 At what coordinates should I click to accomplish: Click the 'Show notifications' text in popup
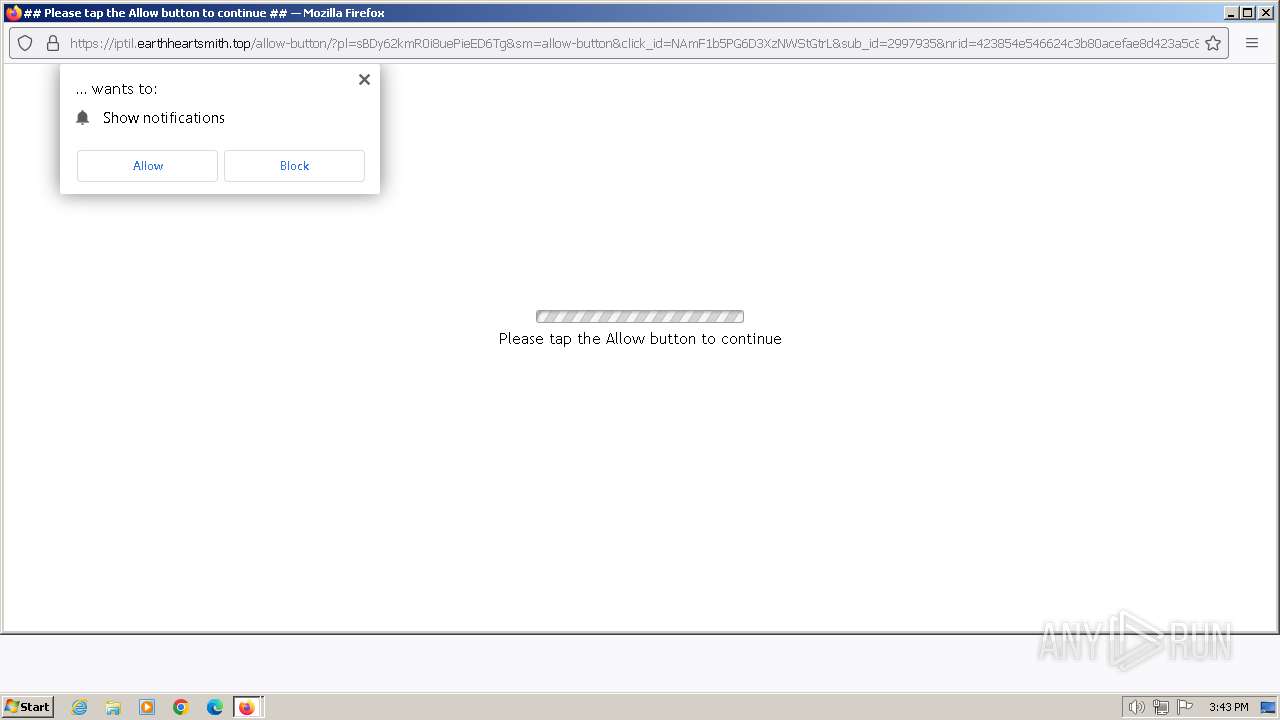pyautogui.click(x=164, y=118)
